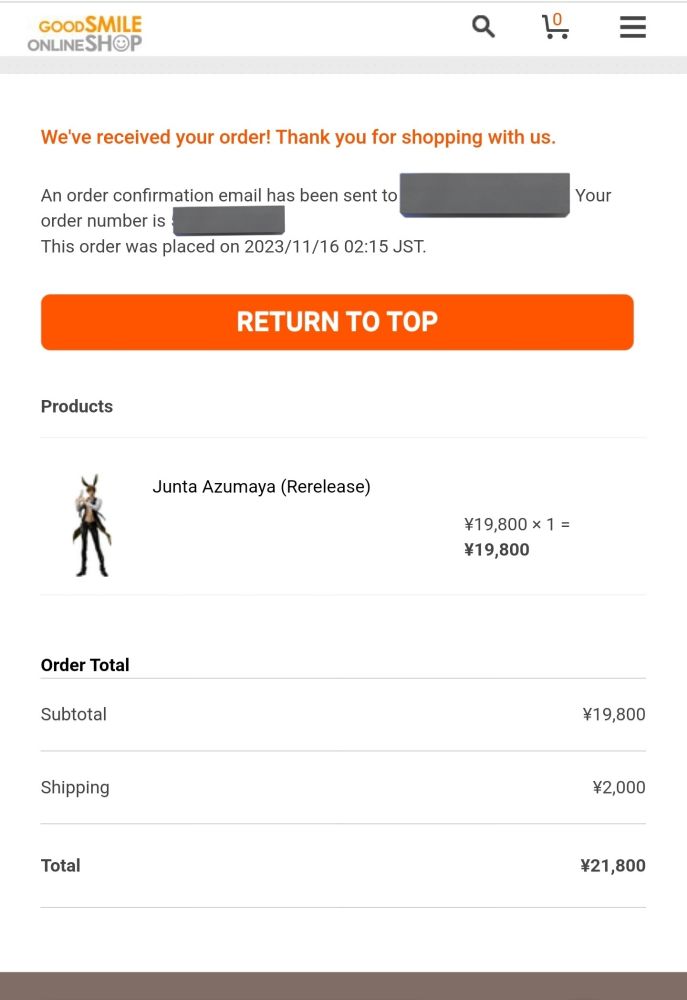Click the Good Smile Online Shop logo
Screen dimensions: 687x1000
[x=85, y=33]
